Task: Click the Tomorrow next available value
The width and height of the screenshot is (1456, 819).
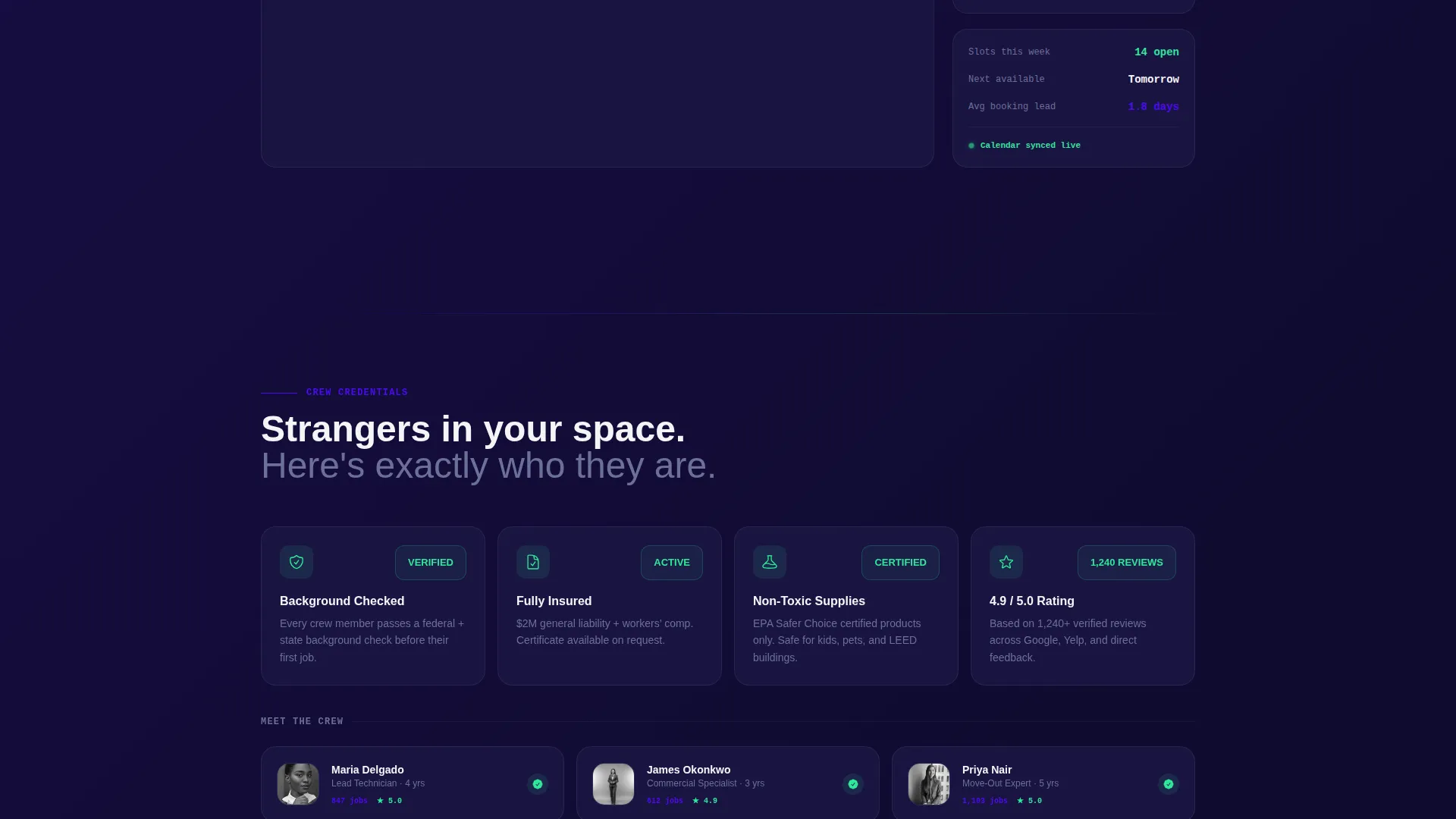Action: point(1153,80)
